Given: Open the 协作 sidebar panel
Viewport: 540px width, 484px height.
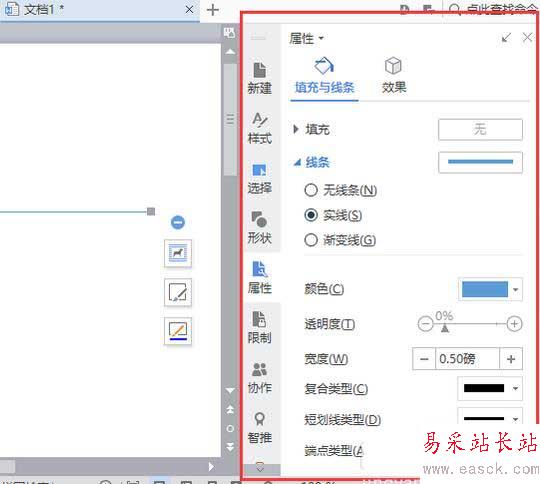Looking at the screenshot, I should [260, 378].
